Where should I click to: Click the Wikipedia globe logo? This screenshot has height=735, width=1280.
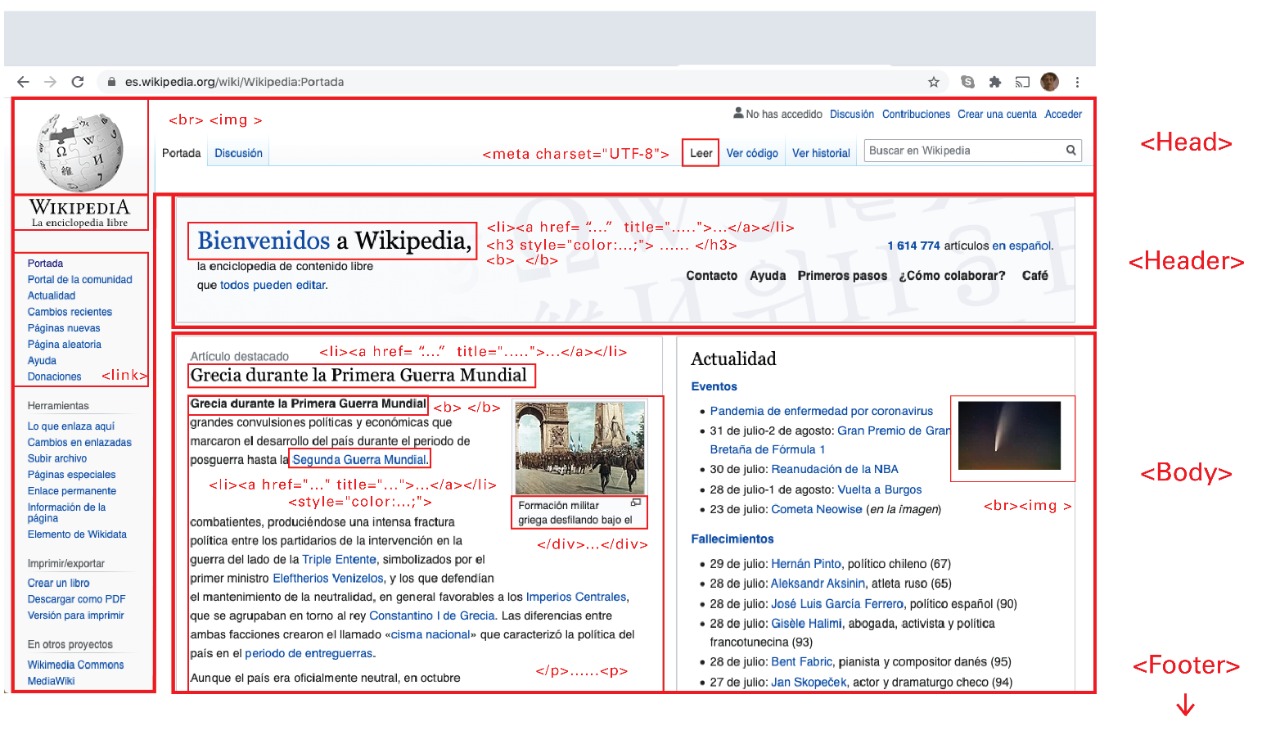[x=78, y=148]
